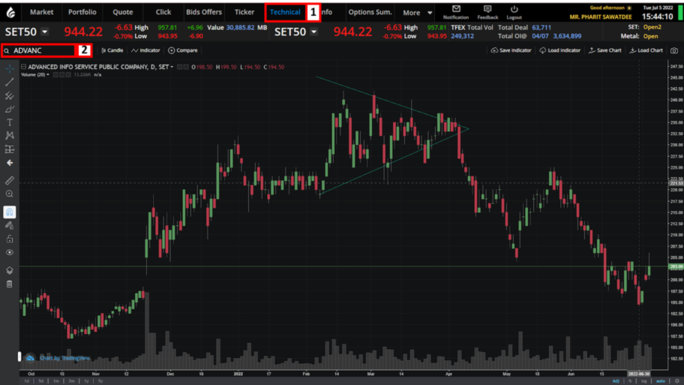The image size is (684, 385).
Task: Click Load Chart
Action: coord(646,51)
